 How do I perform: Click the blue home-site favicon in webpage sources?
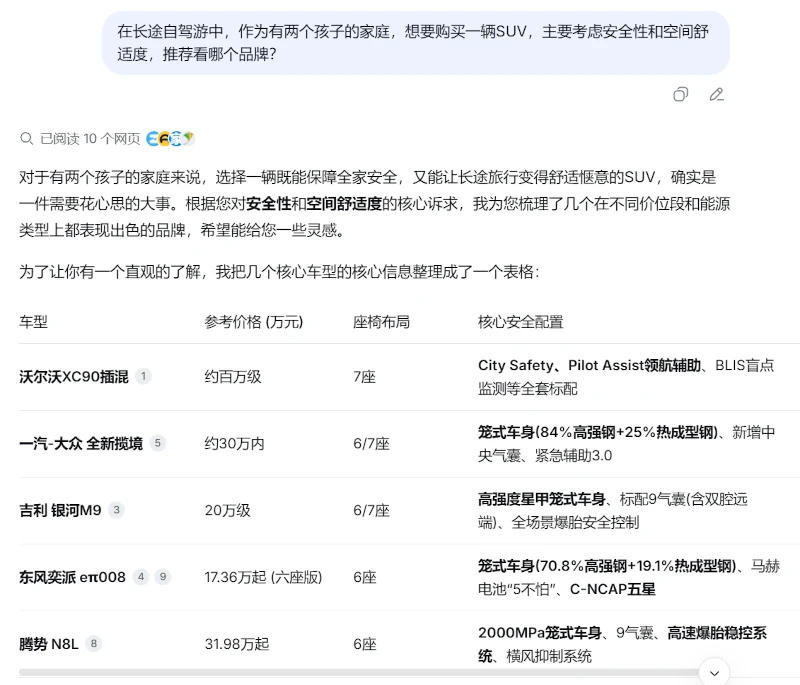point(174,136)
